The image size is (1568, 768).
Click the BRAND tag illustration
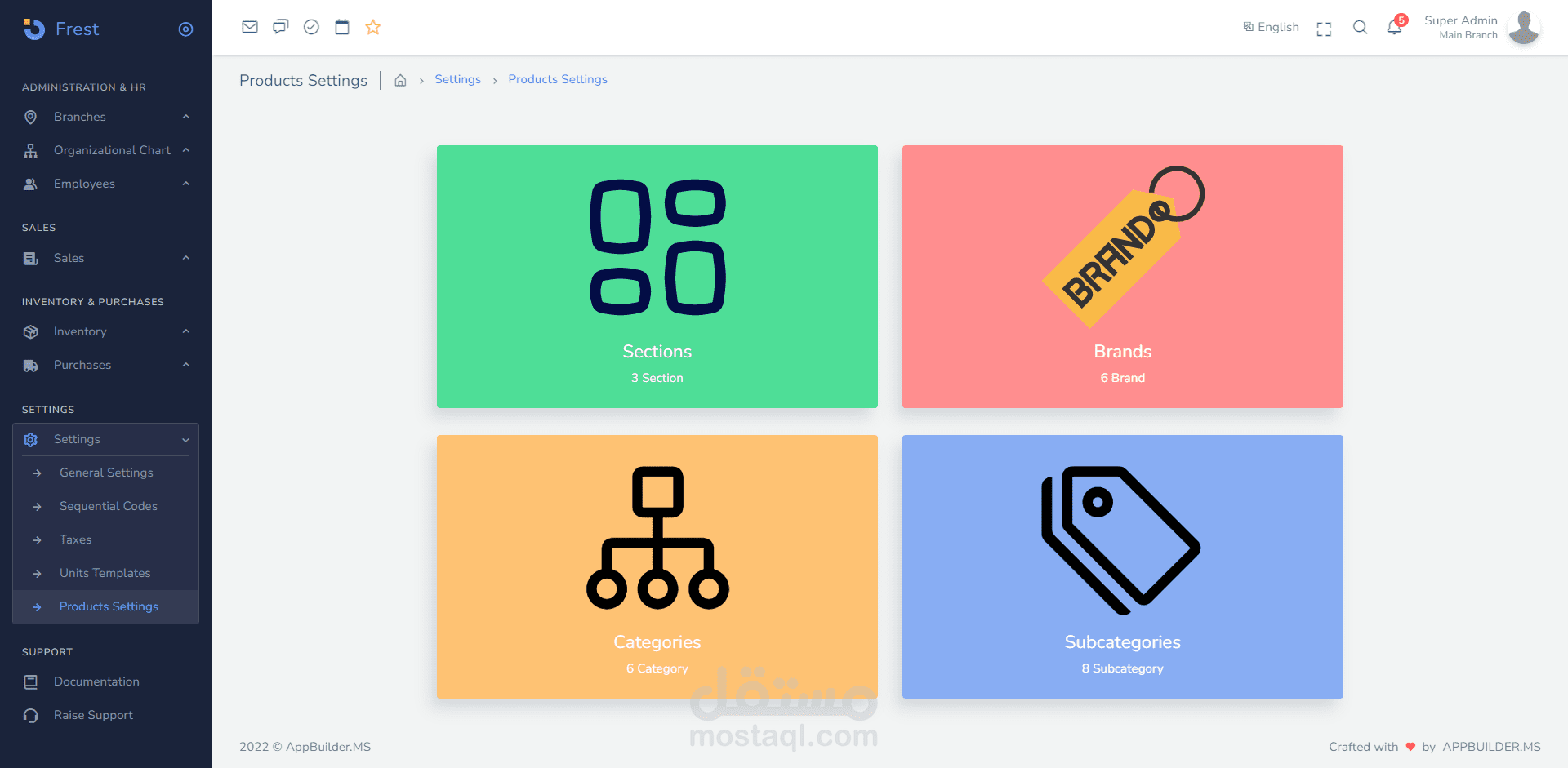tap(1123, 246)
